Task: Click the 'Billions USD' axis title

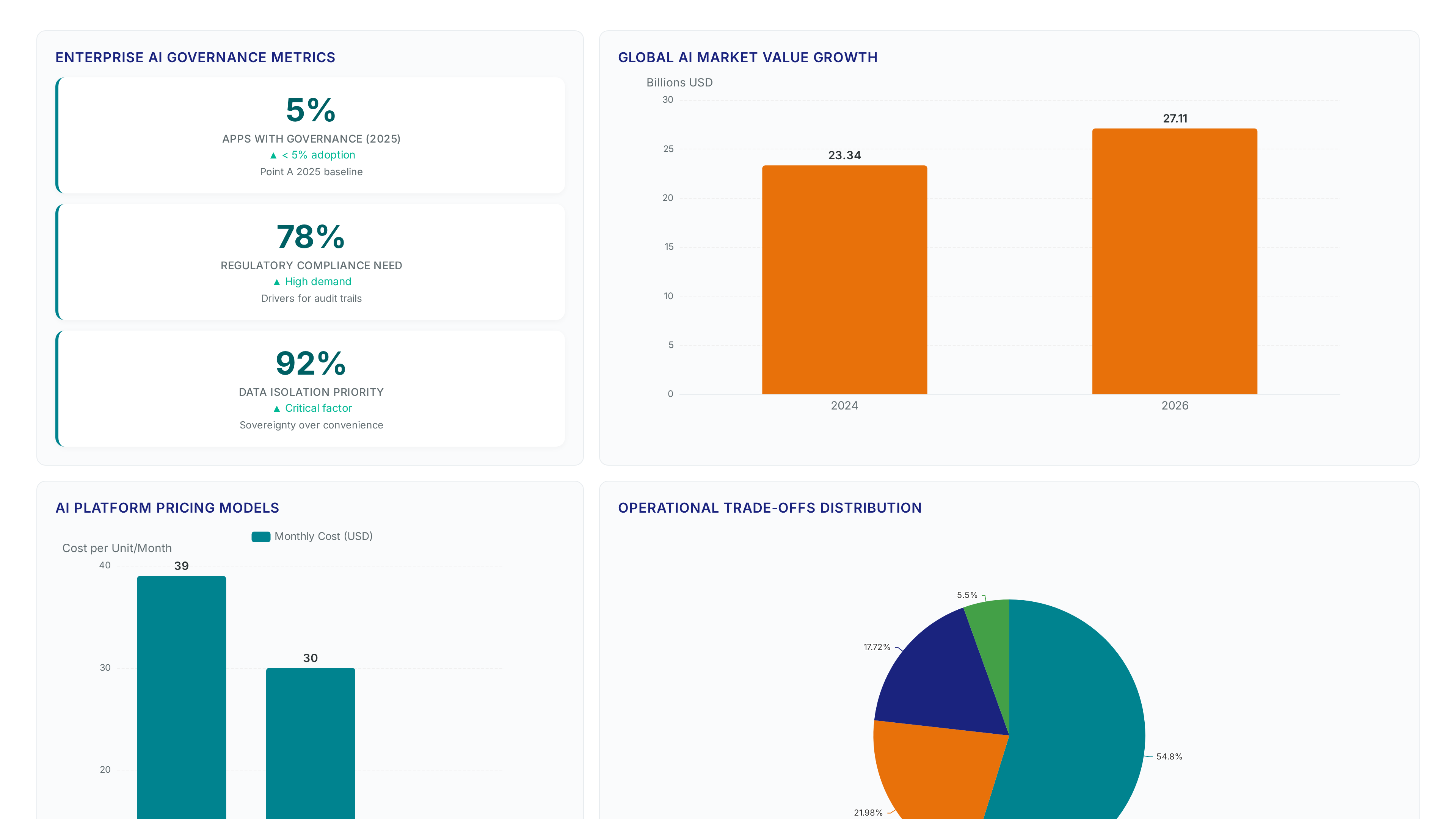Action: tap(679, 83)
